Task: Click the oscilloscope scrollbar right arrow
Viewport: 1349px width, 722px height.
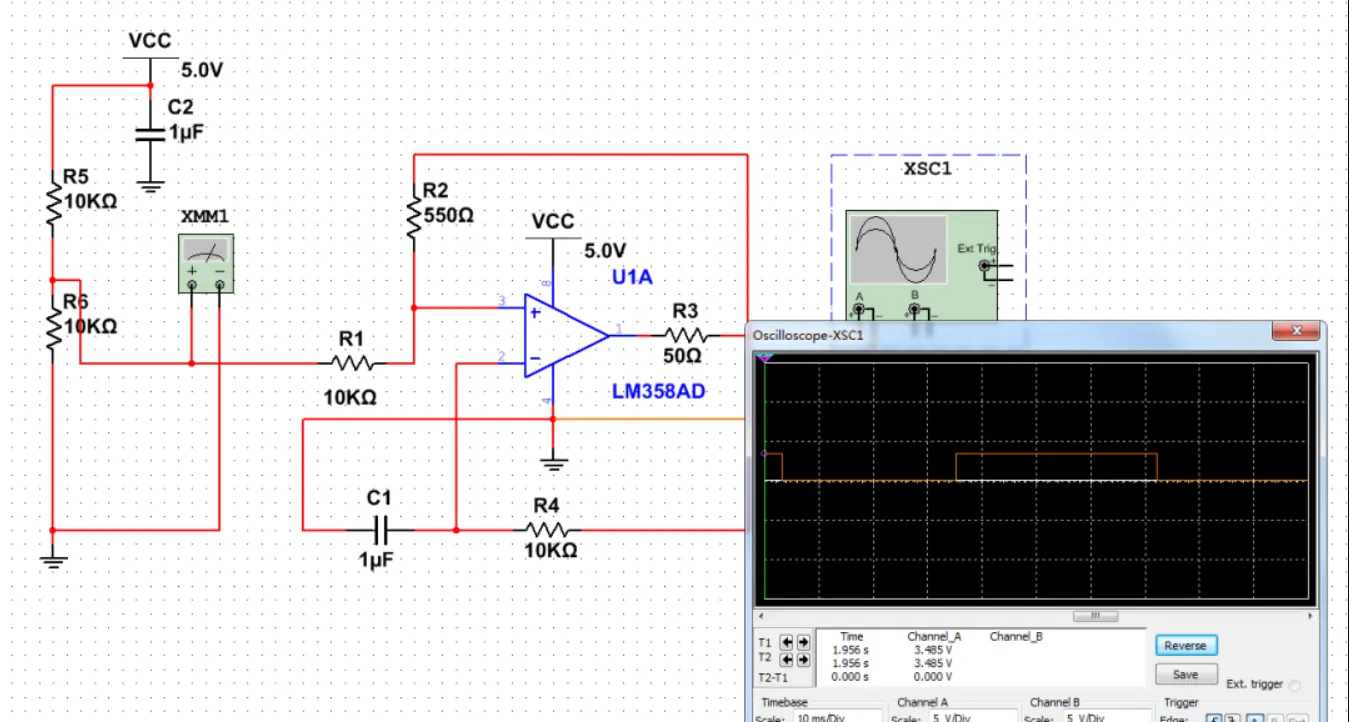Action: click(x=1312, y=616)
